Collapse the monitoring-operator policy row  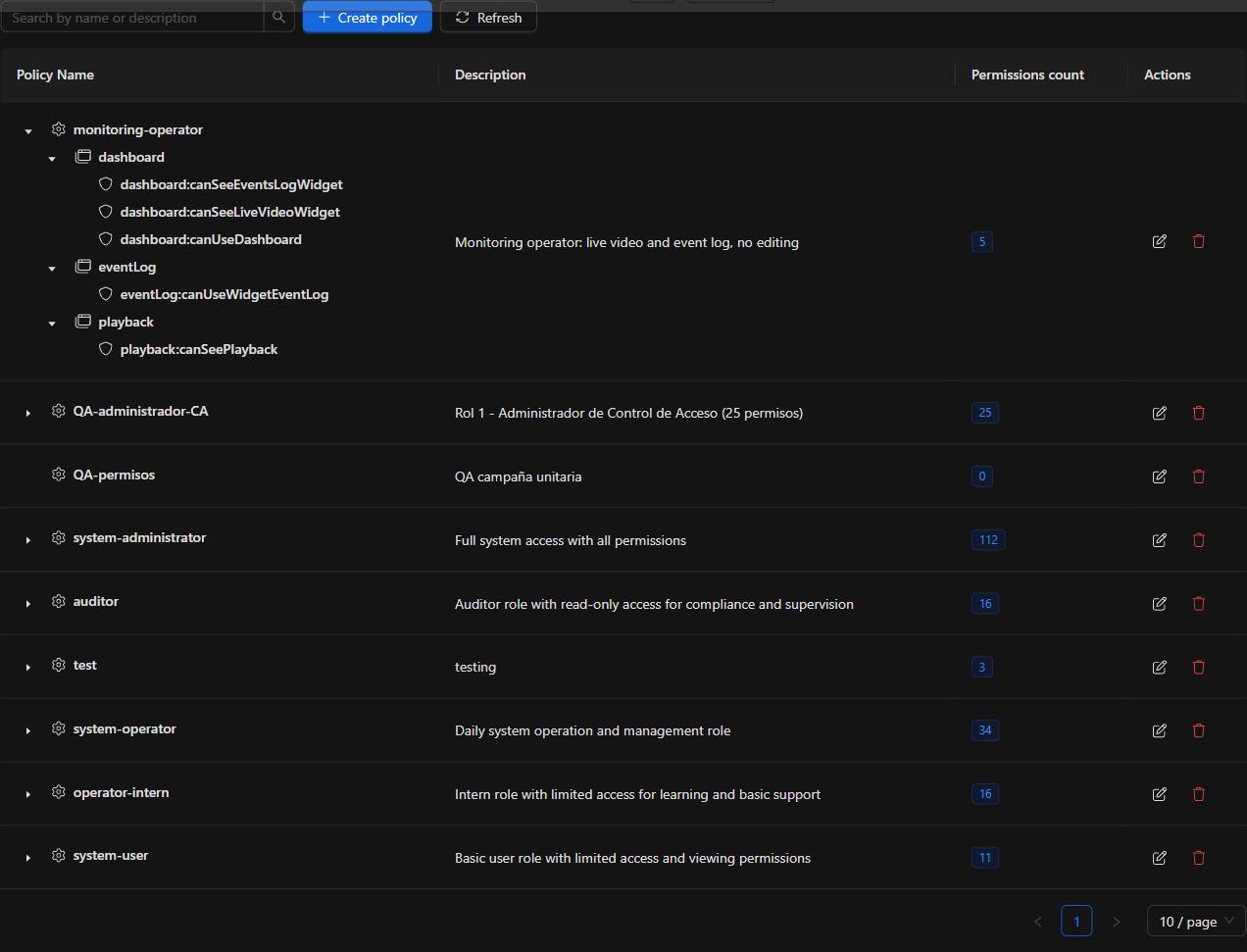click(x=28, y=130)
